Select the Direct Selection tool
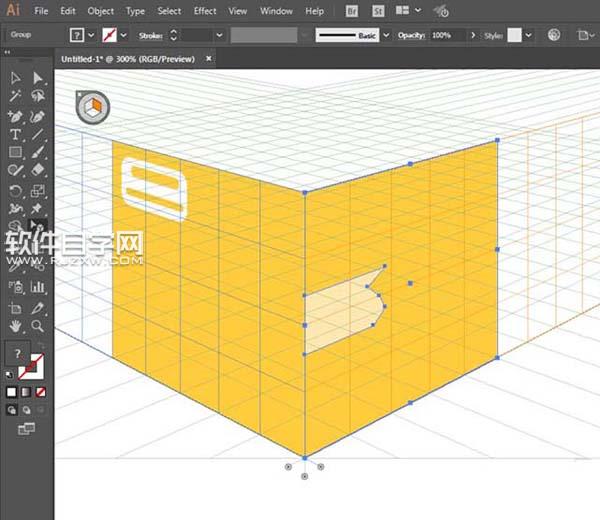 (38, 78)
